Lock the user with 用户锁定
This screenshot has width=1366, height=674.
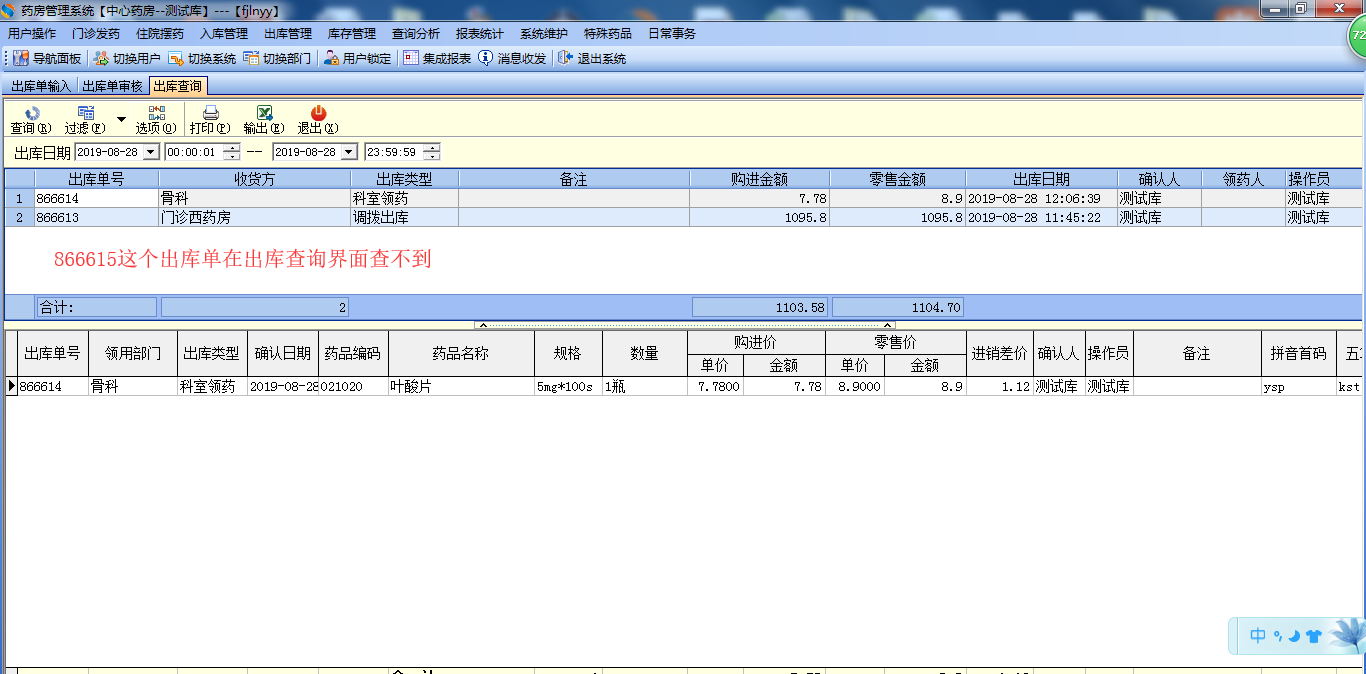click(x=357, y=59)
